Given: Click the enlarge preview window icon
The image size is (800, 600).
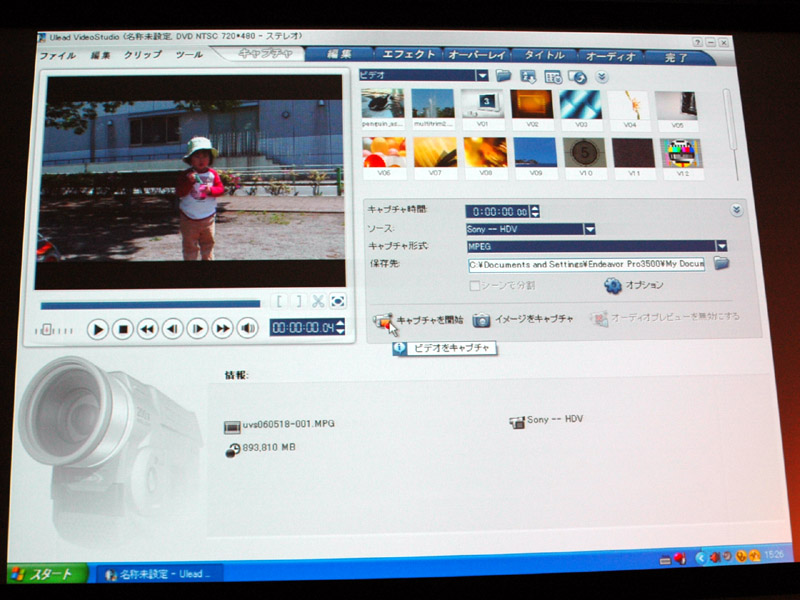Looking at the screenshot, I should tap(338, 301).
